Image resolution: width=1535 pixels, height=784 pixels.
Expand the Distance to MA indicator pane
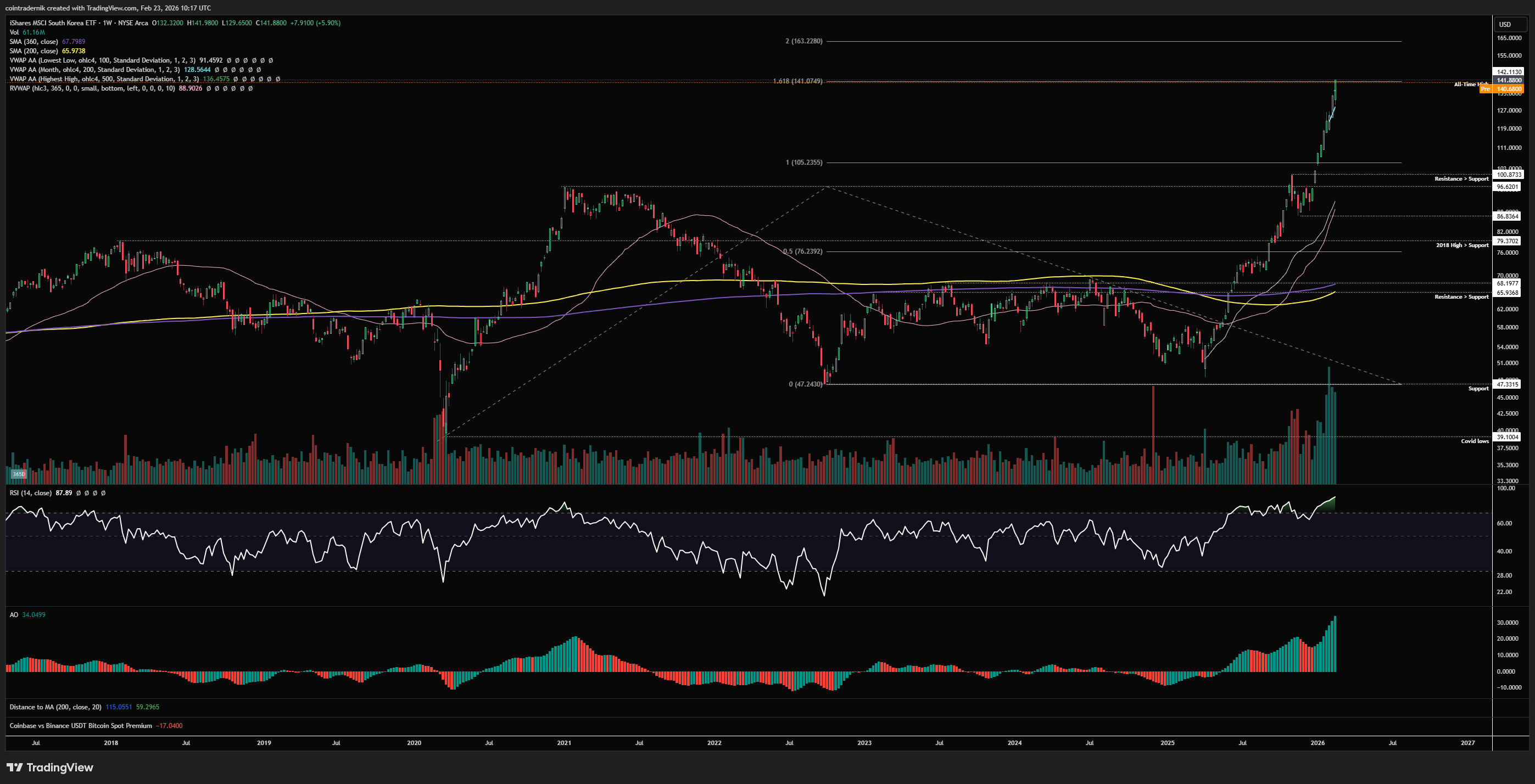point(55,707)
